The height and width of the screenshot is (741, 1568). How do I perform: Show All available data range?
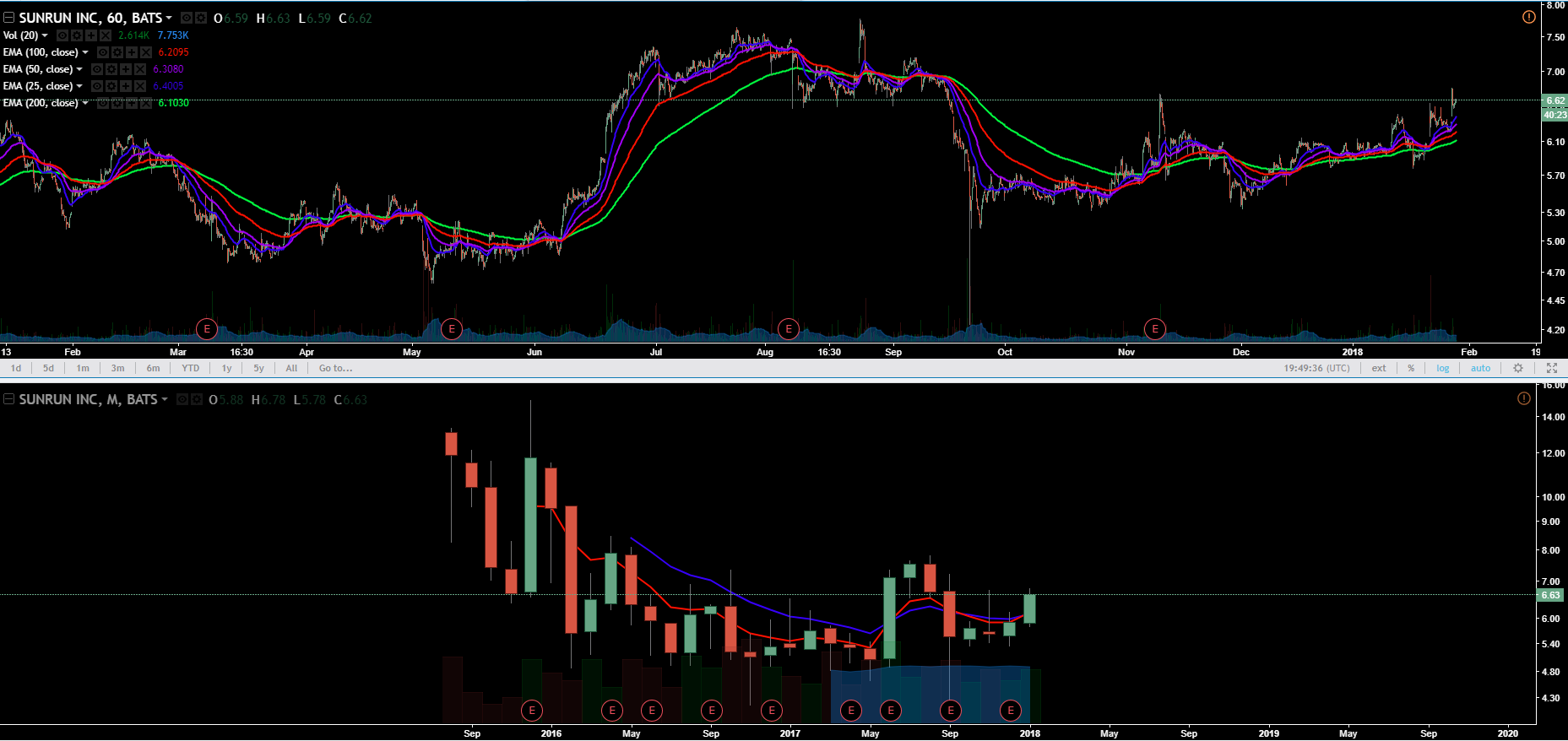click(x=291, y=368)
